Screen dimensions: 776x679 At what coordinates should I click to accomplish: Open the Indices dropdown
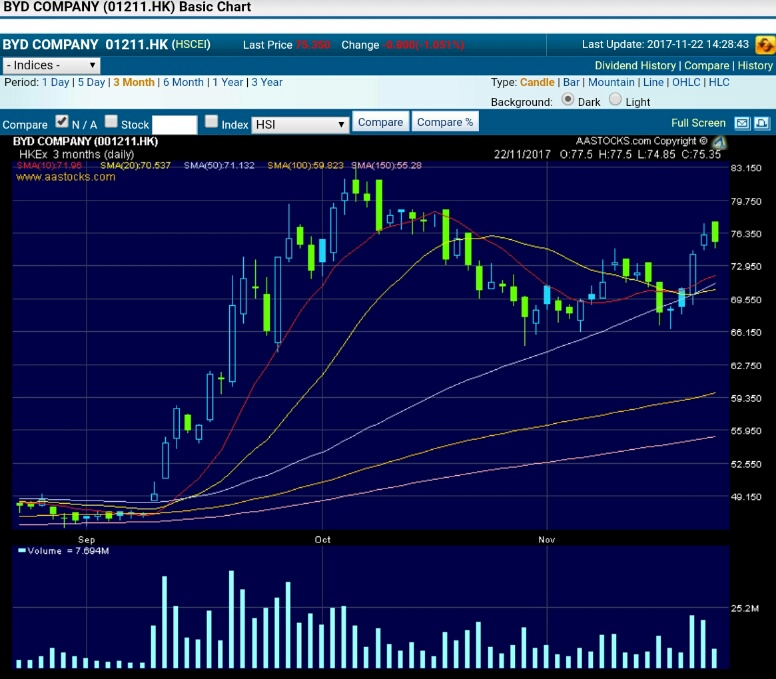click(51, 65)
